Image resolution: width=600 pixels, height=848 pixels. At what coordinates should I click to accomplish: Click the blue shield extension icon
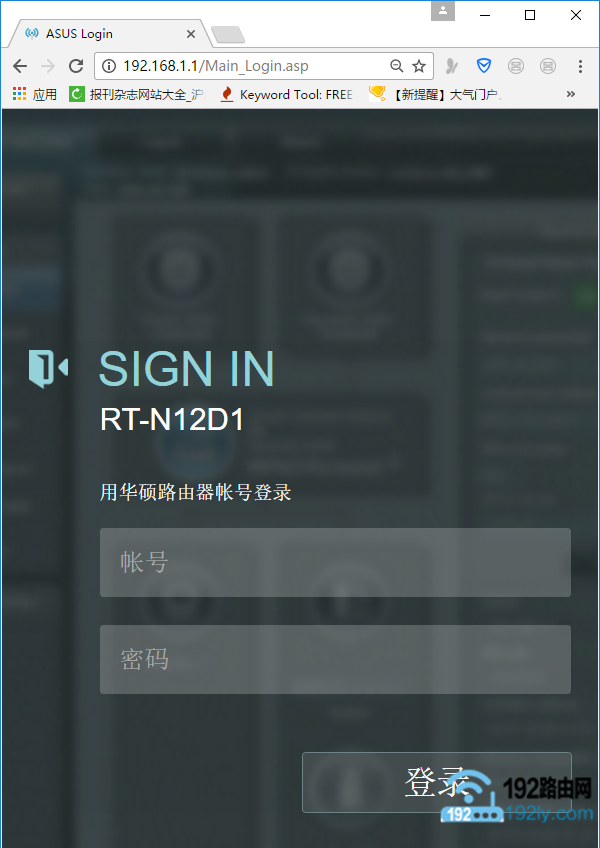click(x=483, y=66)
